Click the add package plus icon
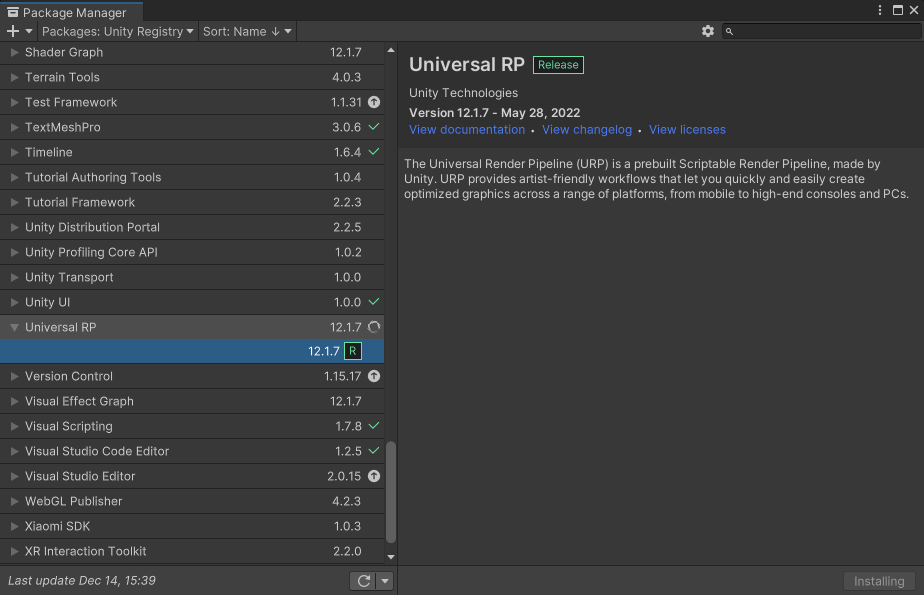 click(x=13, y=31)
